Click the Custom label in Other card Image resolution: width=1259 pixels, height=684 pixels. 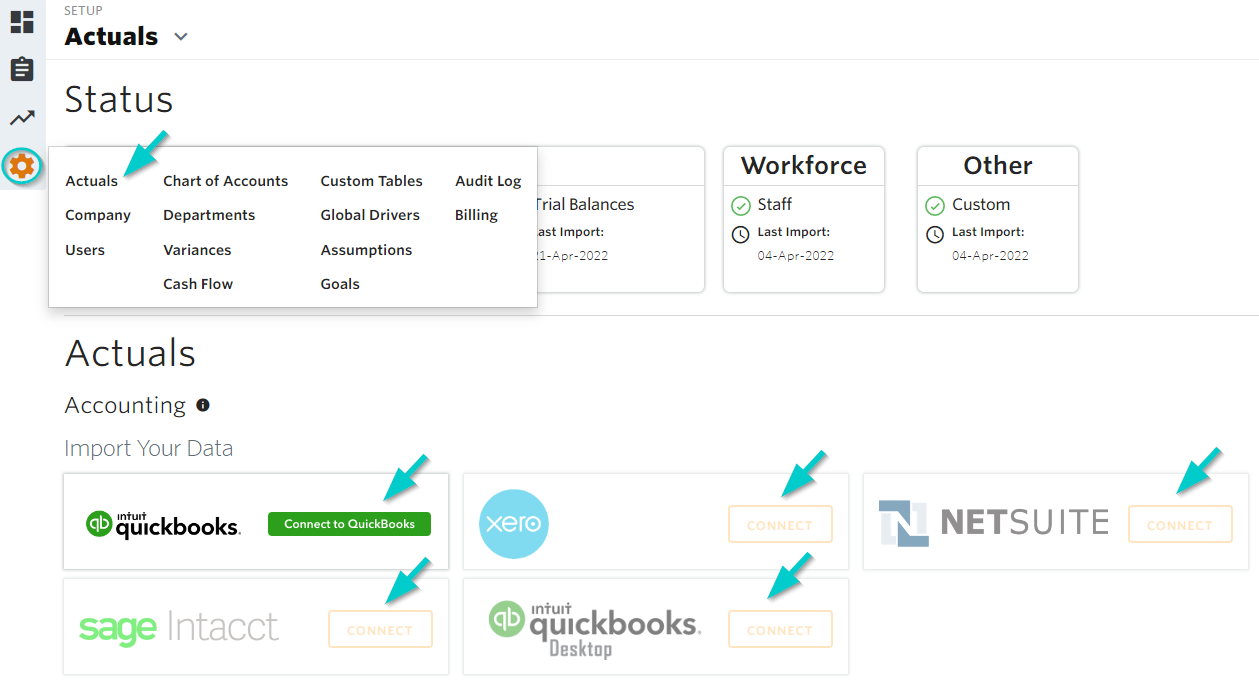[981, 205]
